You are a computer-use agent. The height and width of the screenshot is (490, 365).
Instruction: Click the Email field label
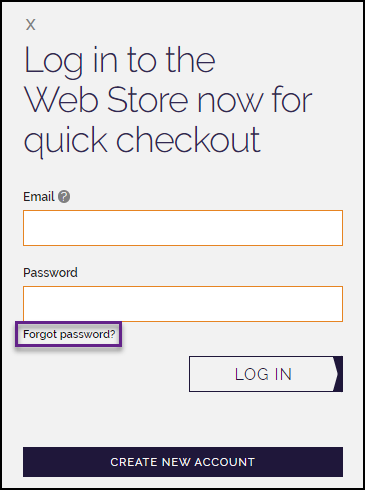39,197
